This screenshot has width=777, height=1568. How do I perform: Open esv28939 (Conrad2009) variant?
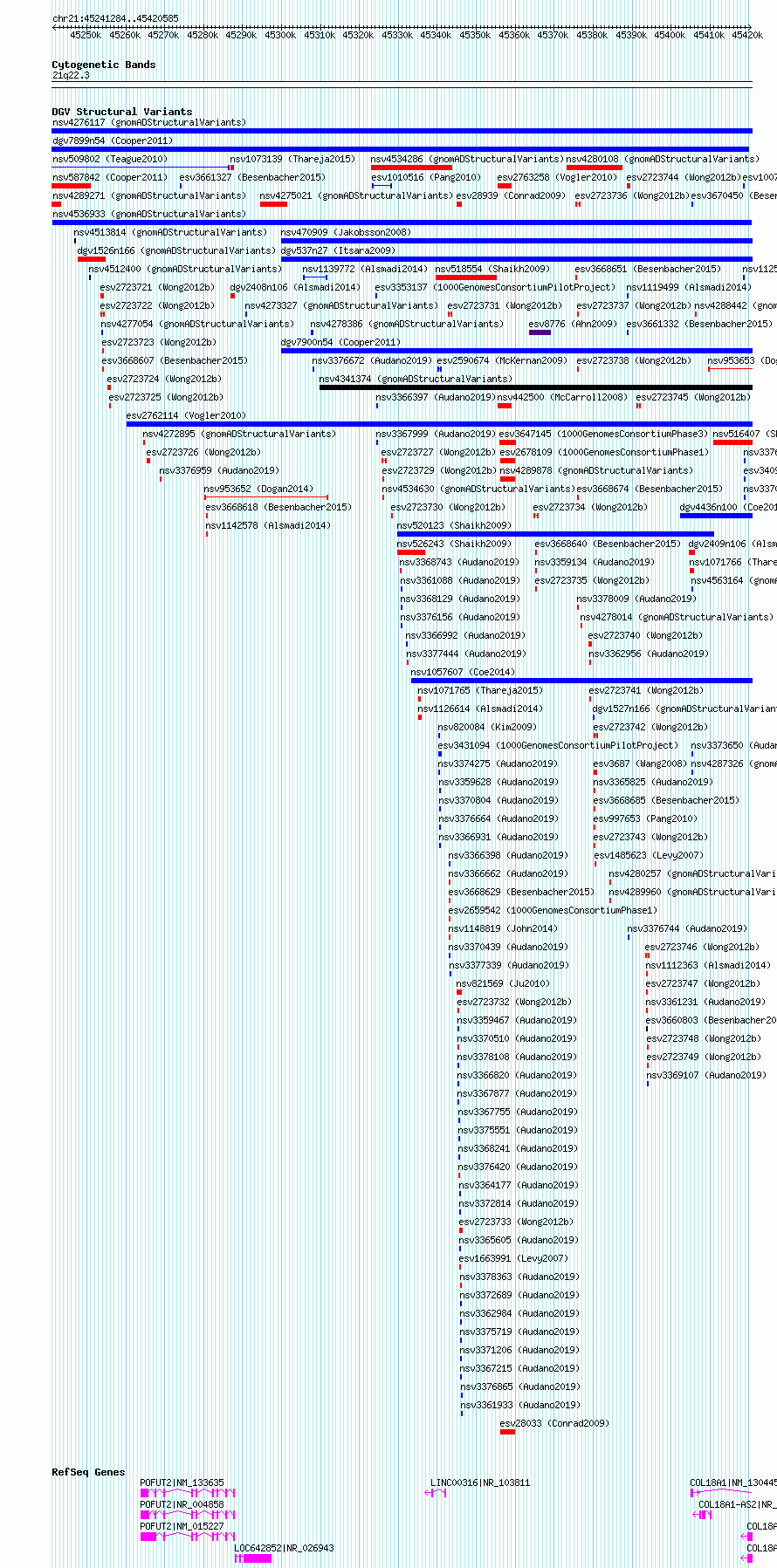(x=511, y=195)
